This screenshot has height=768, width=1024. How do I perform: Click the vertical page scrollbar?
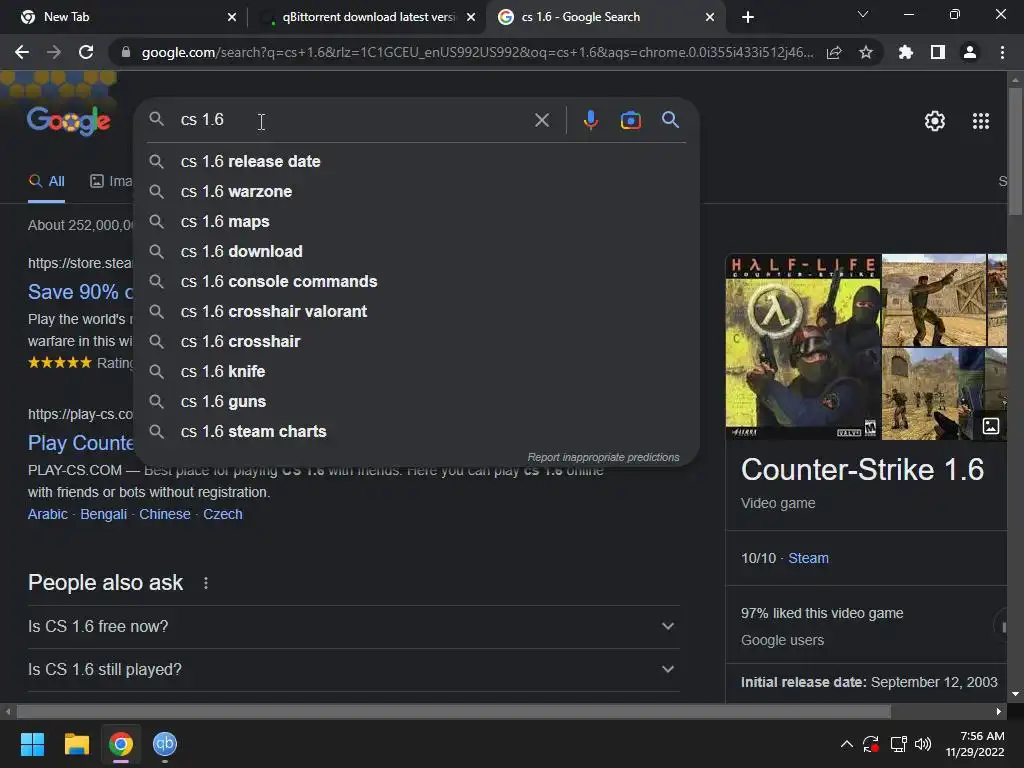(1015, 152)
